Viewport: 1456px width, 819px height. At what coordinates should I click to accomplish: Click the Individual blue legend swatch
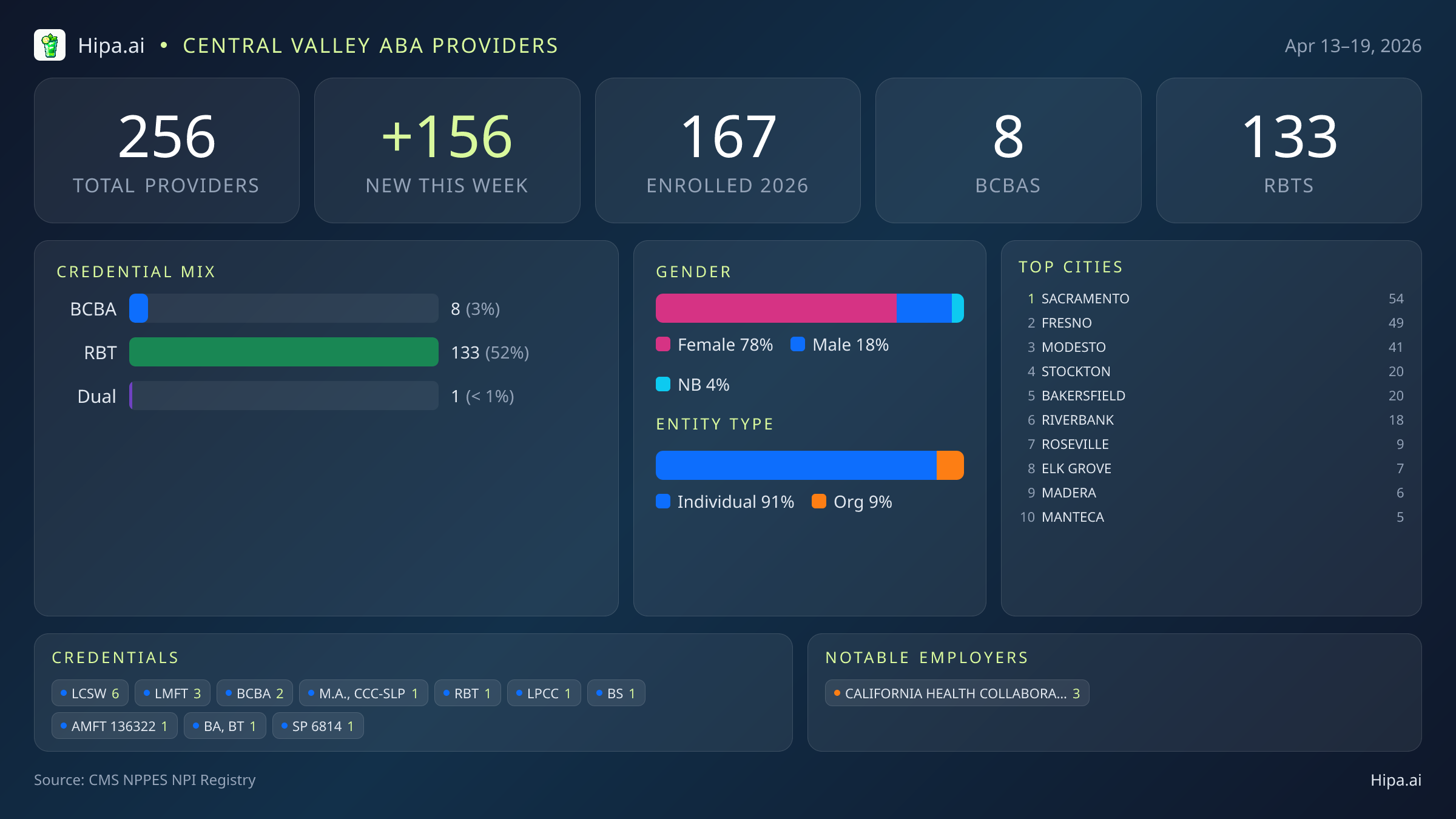click(x=663, y=502)
